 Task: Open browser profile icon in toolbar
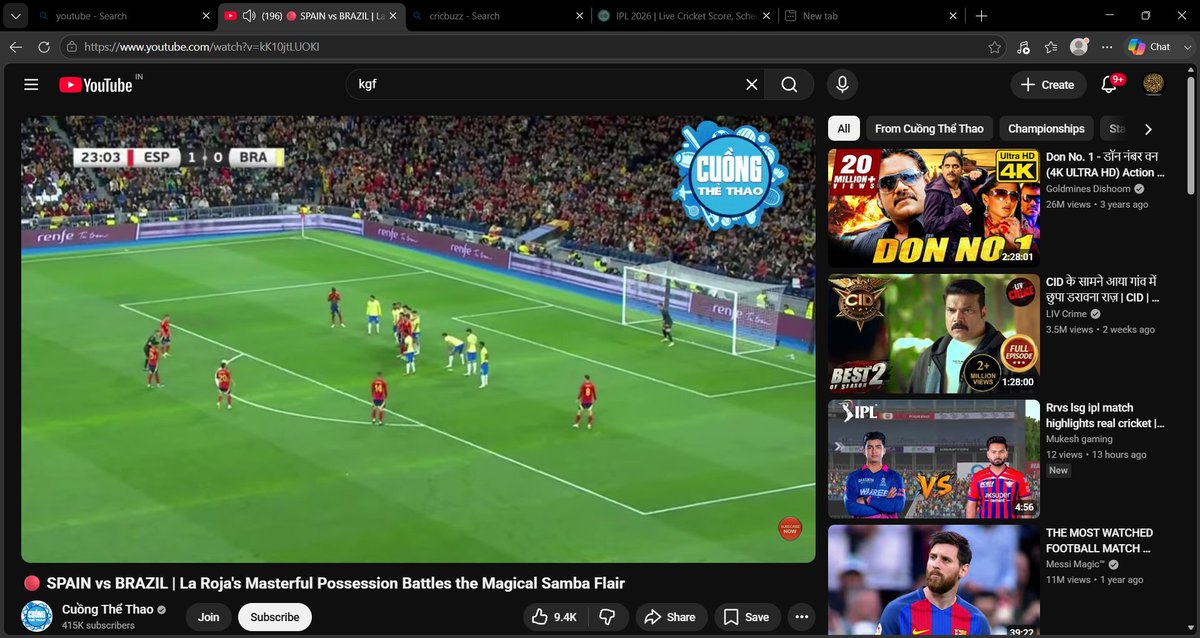click(1079, 47)
